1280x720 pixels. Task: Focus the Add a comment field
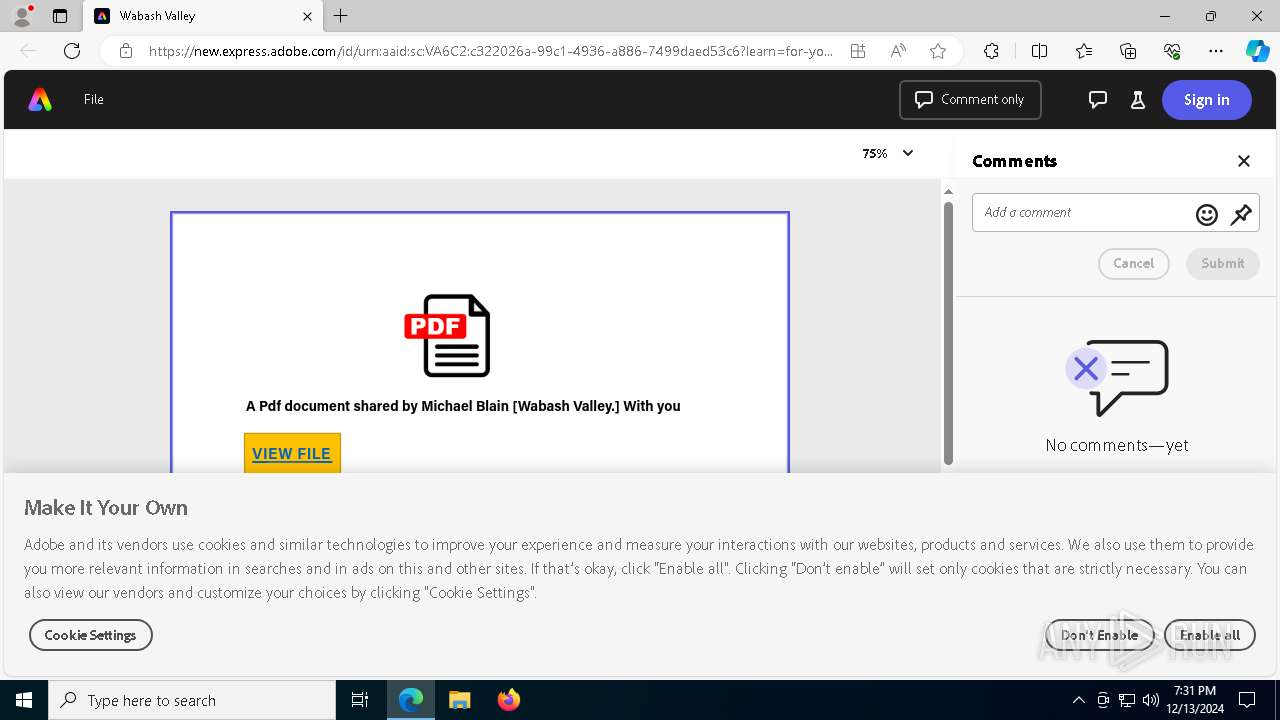coord(1082,212)
